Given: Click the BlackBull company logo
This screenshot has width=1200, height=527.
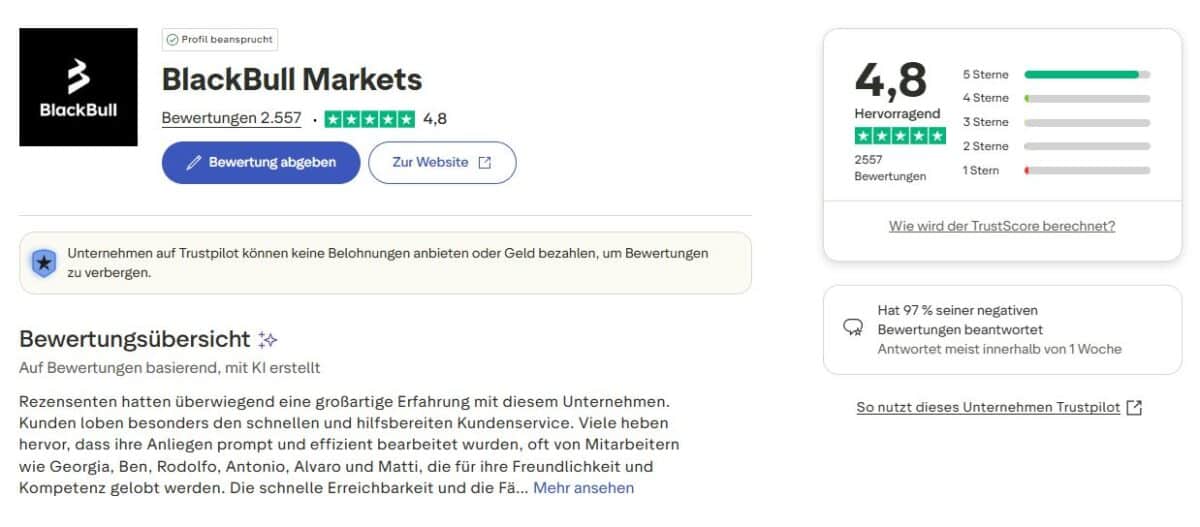Looking at the screenshot, I should coord(78,87).
